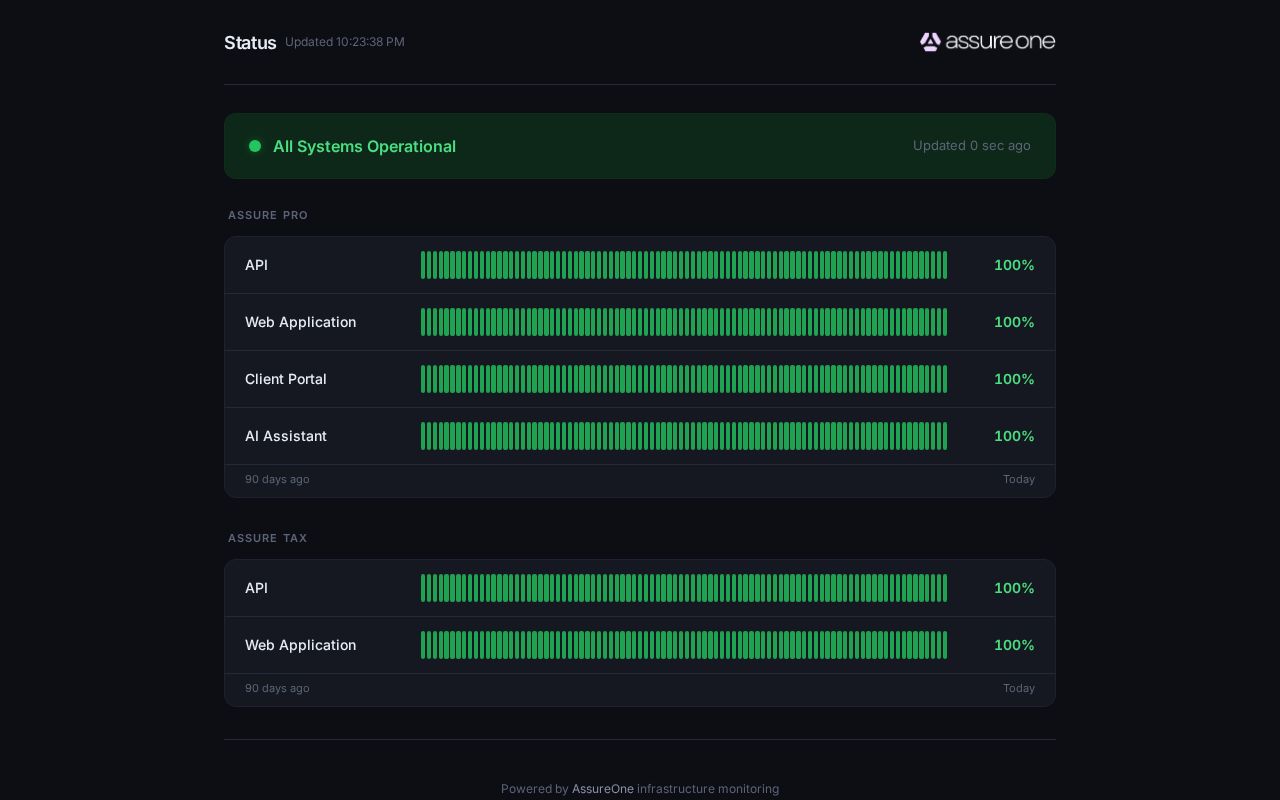Screen dimensions: 1280x800
Task: Click the AssureOne logo in the header
Action: [x=987, y=42]
